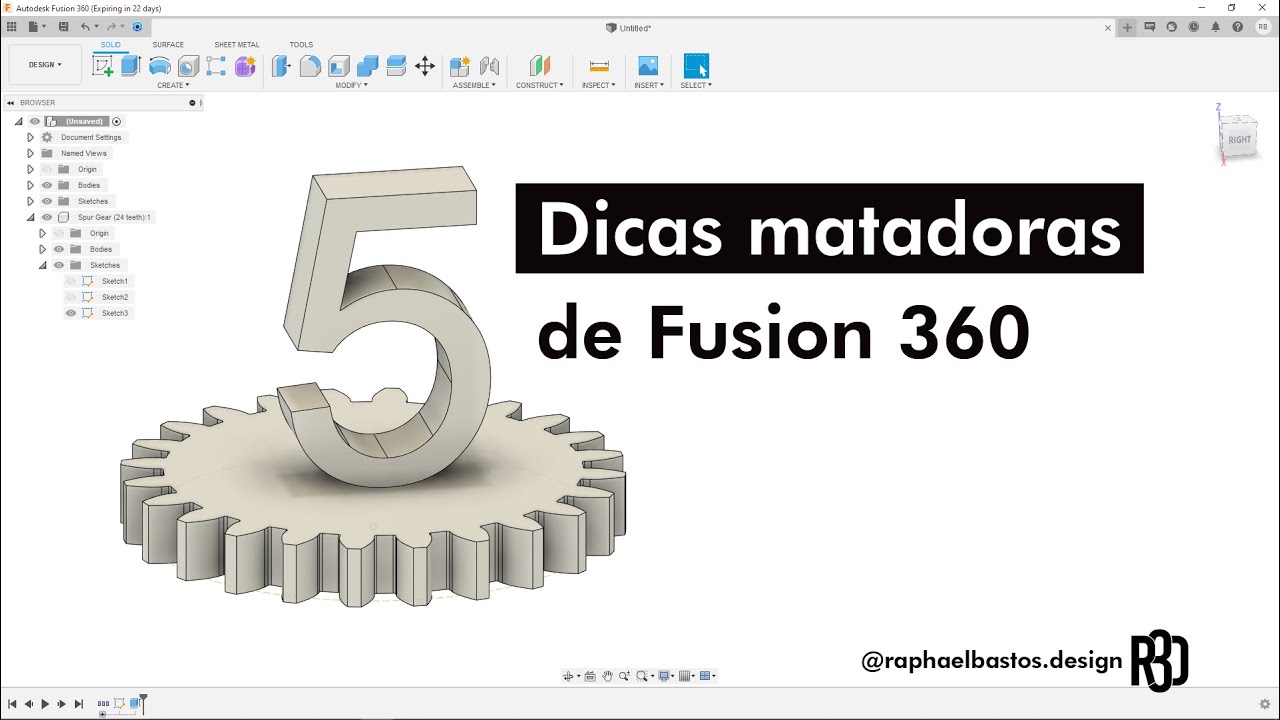
Task: Switch to the TOOLS tab
Action: (x=301, y=45)
